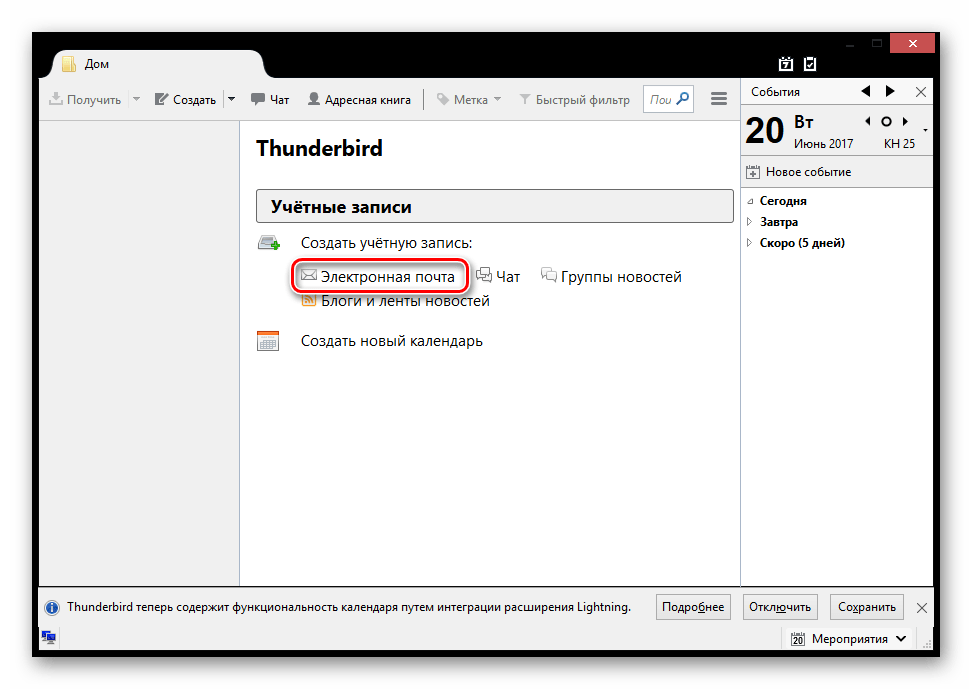Click the online status icon in status bar

[x=48, y=637]
